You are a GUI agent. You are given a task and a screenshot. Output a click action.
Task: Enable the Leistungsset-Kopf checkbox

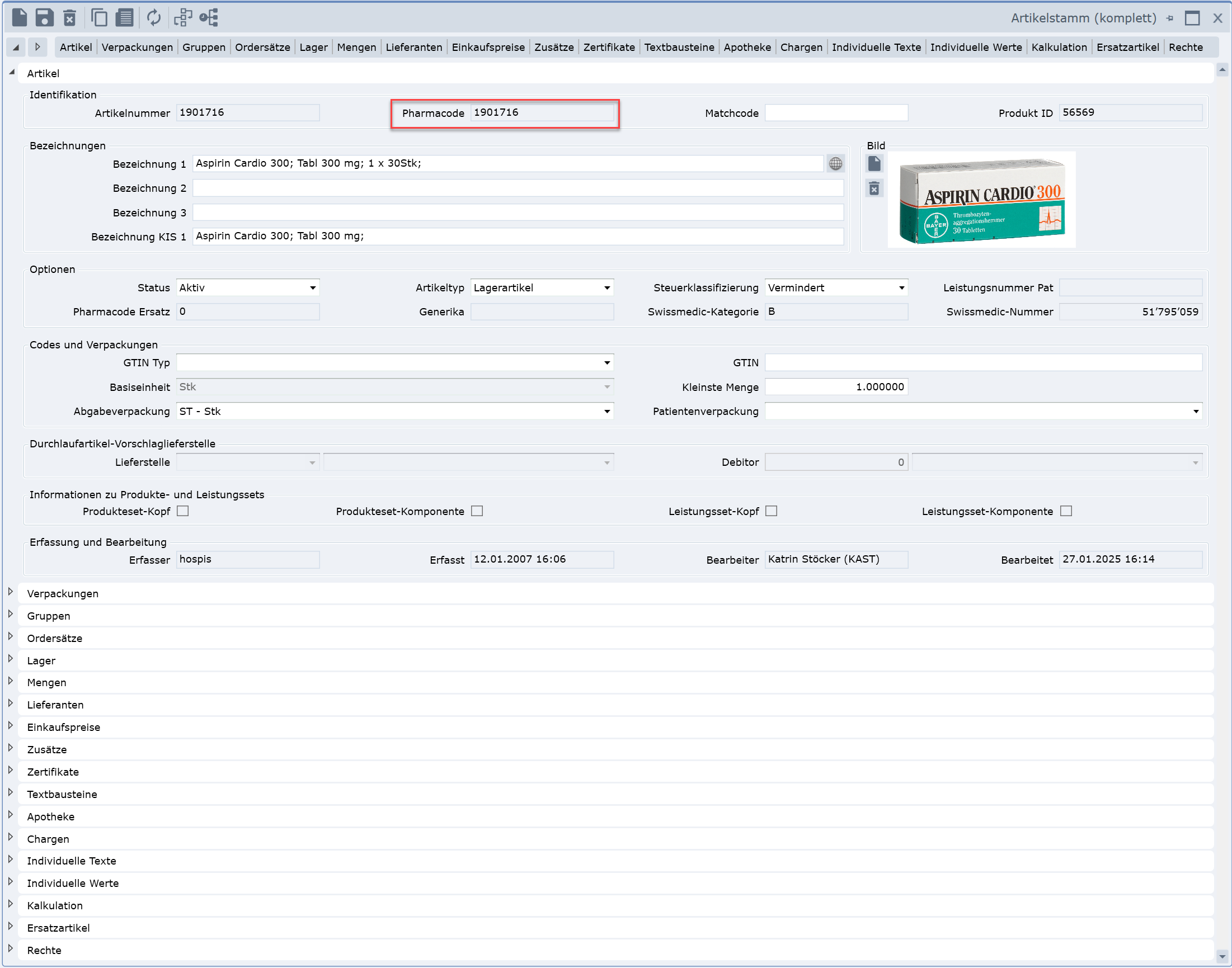(x=771, y=511)
